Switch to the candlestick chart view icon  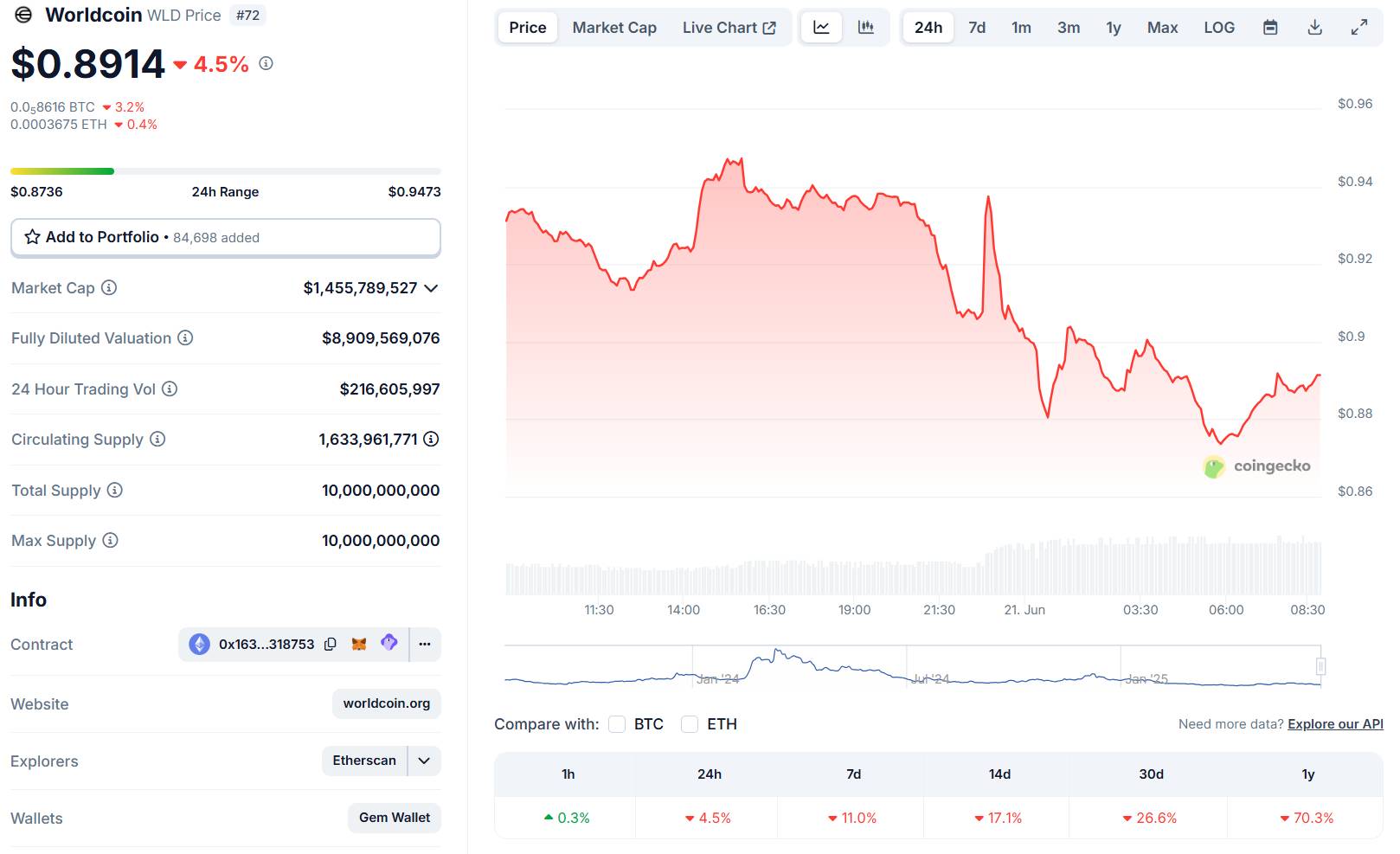[866, 28]
